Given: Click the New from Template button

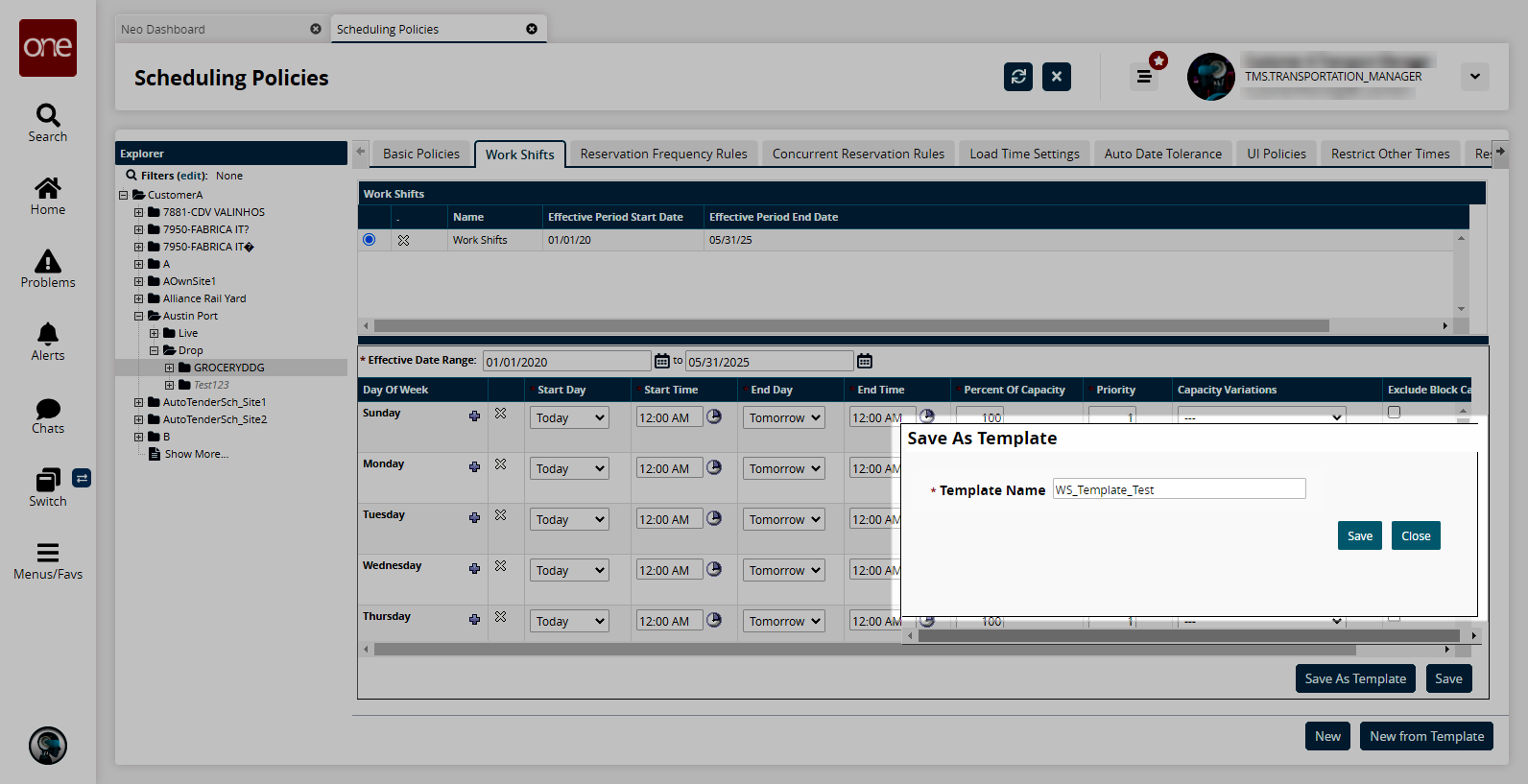Looking at the screenshot, I should tap(1426, 736).
